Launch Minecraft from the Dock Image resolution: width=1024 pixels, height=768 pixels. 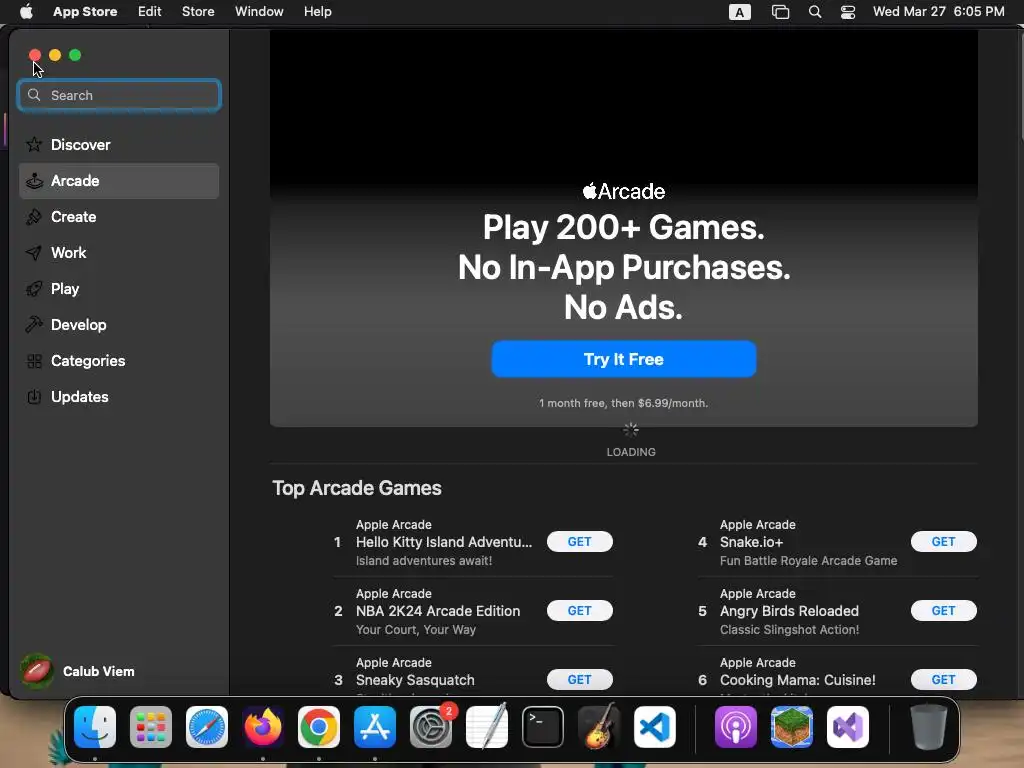tap(792, 727)
